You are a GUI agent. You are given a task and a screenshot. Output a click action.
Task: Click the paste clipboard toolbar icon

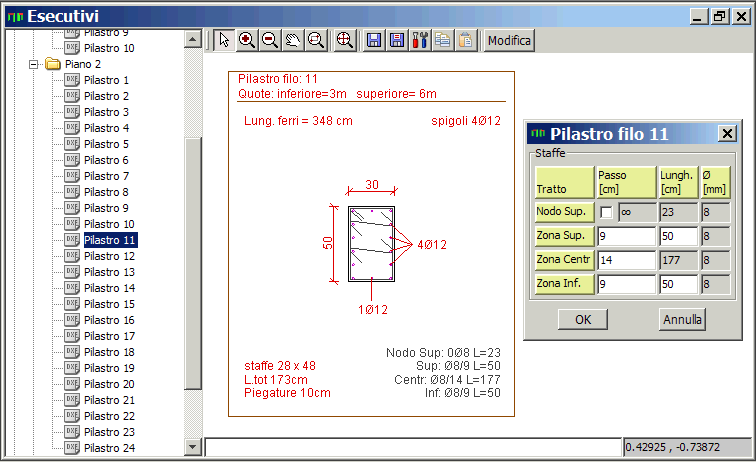pyautogui.click(x=466, y=40)
